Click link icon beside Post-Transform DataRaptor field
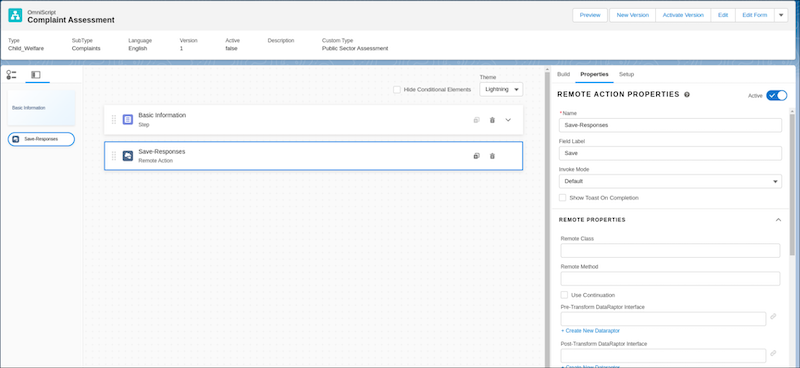800x368 pixels. point(773,353)
